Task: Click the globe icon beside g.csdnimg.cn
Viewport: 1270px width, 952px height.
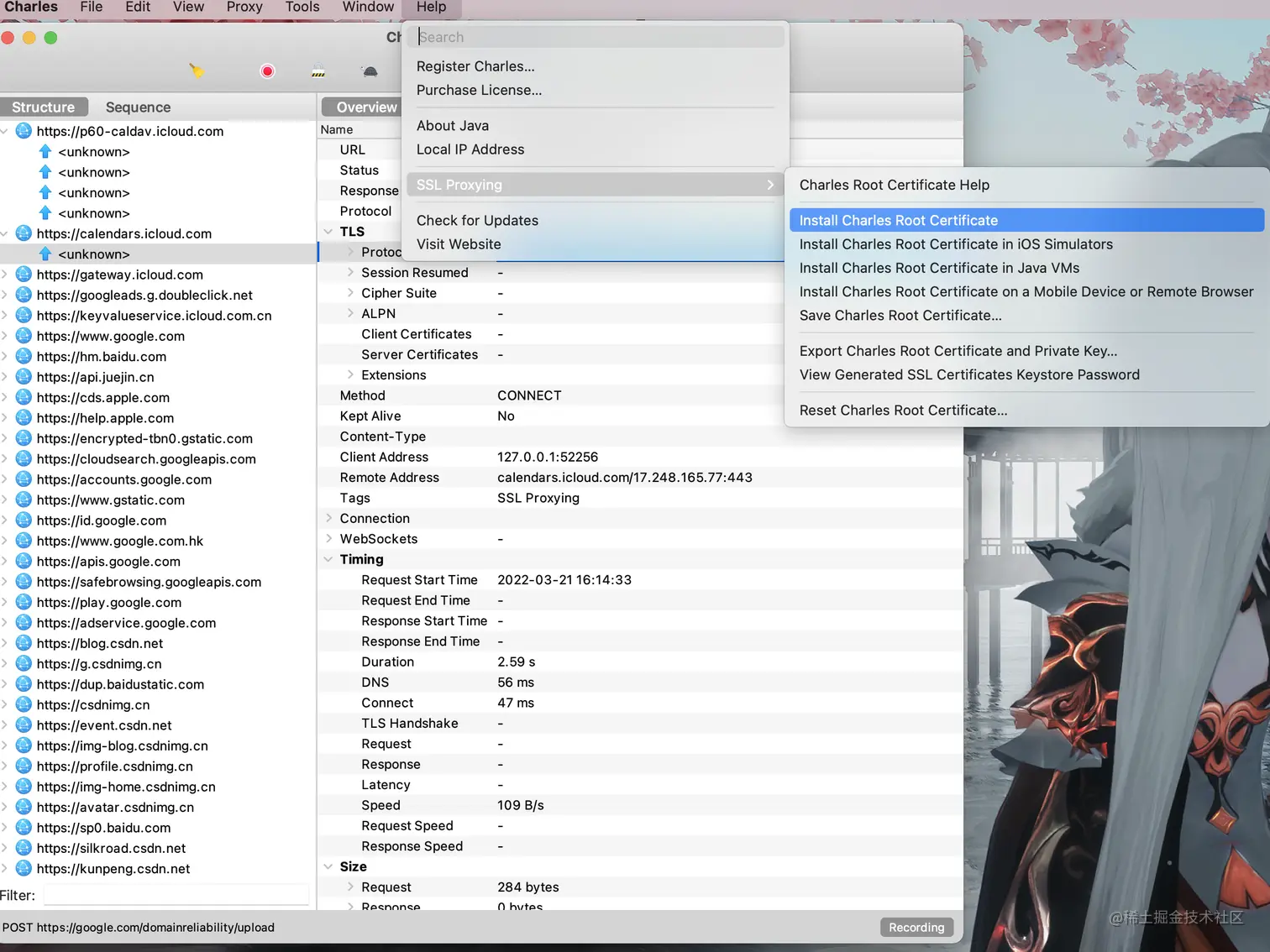Action: pyautogui.click(x=24, y=664)
